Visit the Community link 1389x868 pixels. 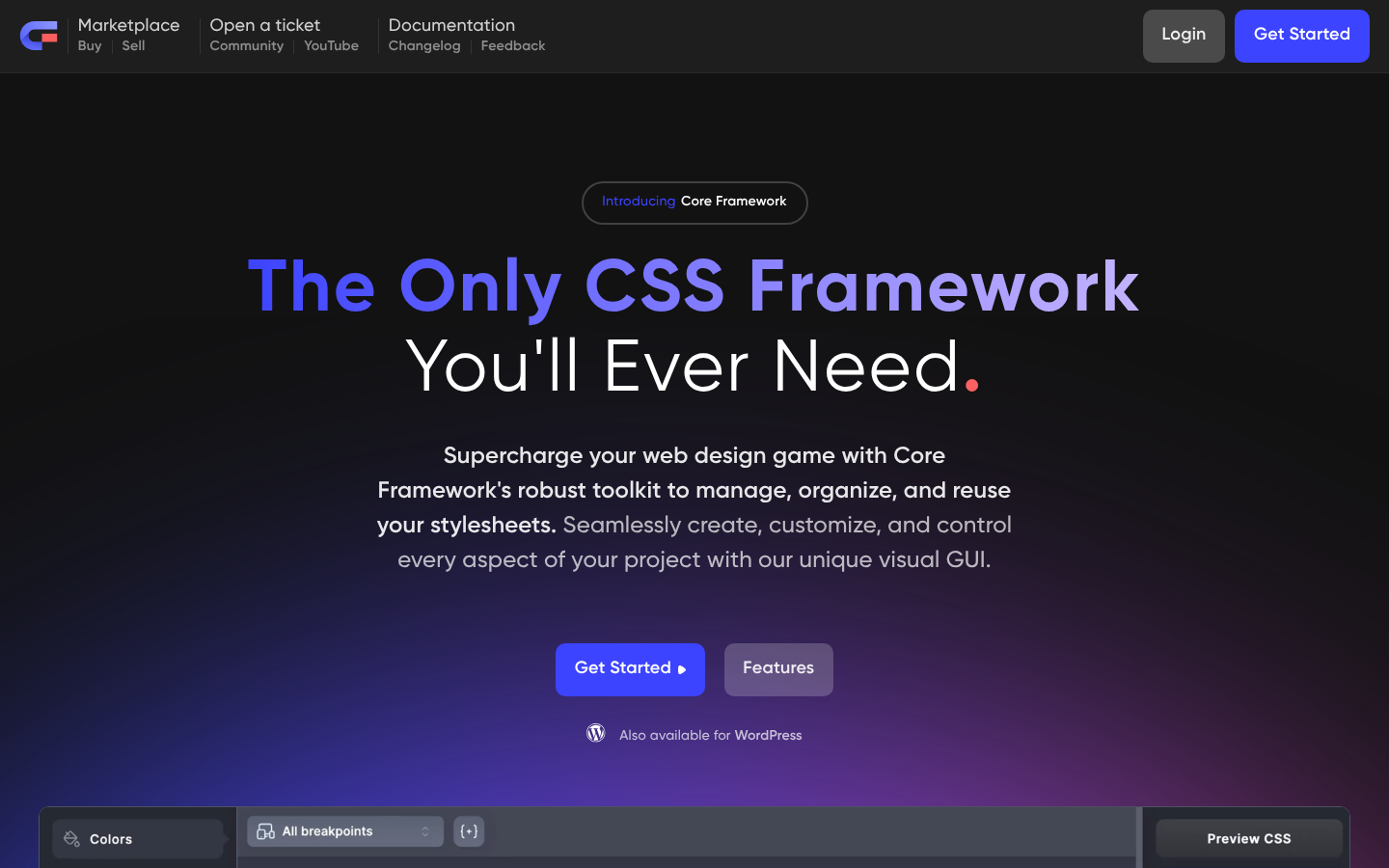[247, 46]
